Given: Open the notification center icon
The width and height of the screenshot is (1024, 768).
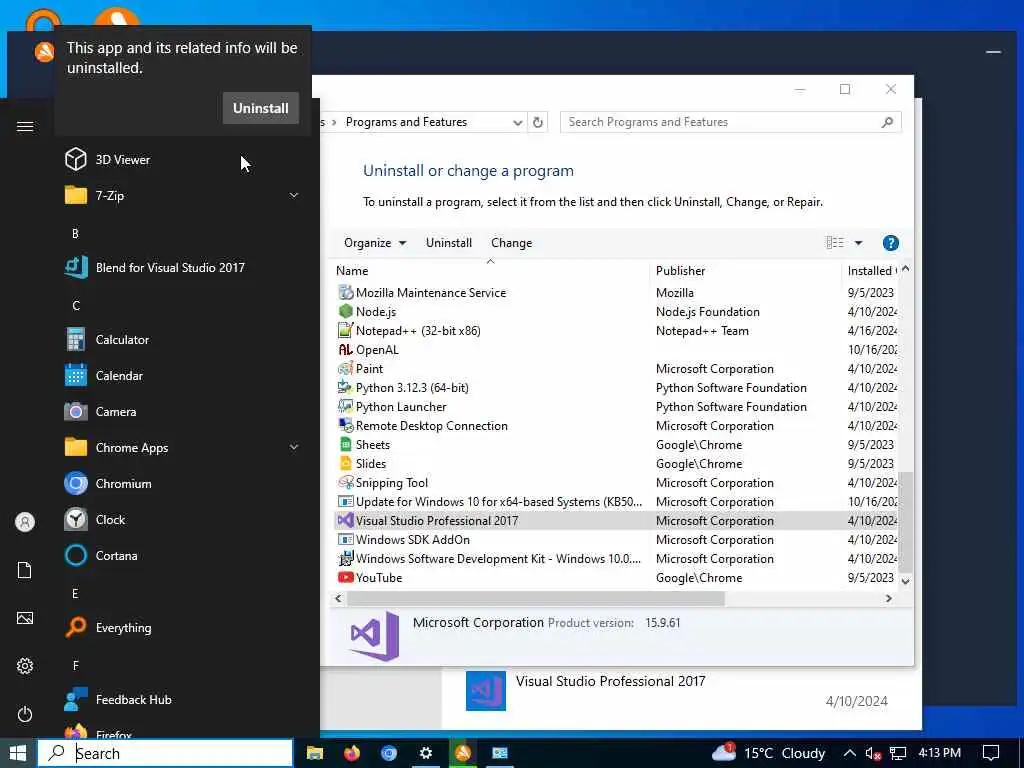Looking at the screenshot, I should (x=991, y=753).
